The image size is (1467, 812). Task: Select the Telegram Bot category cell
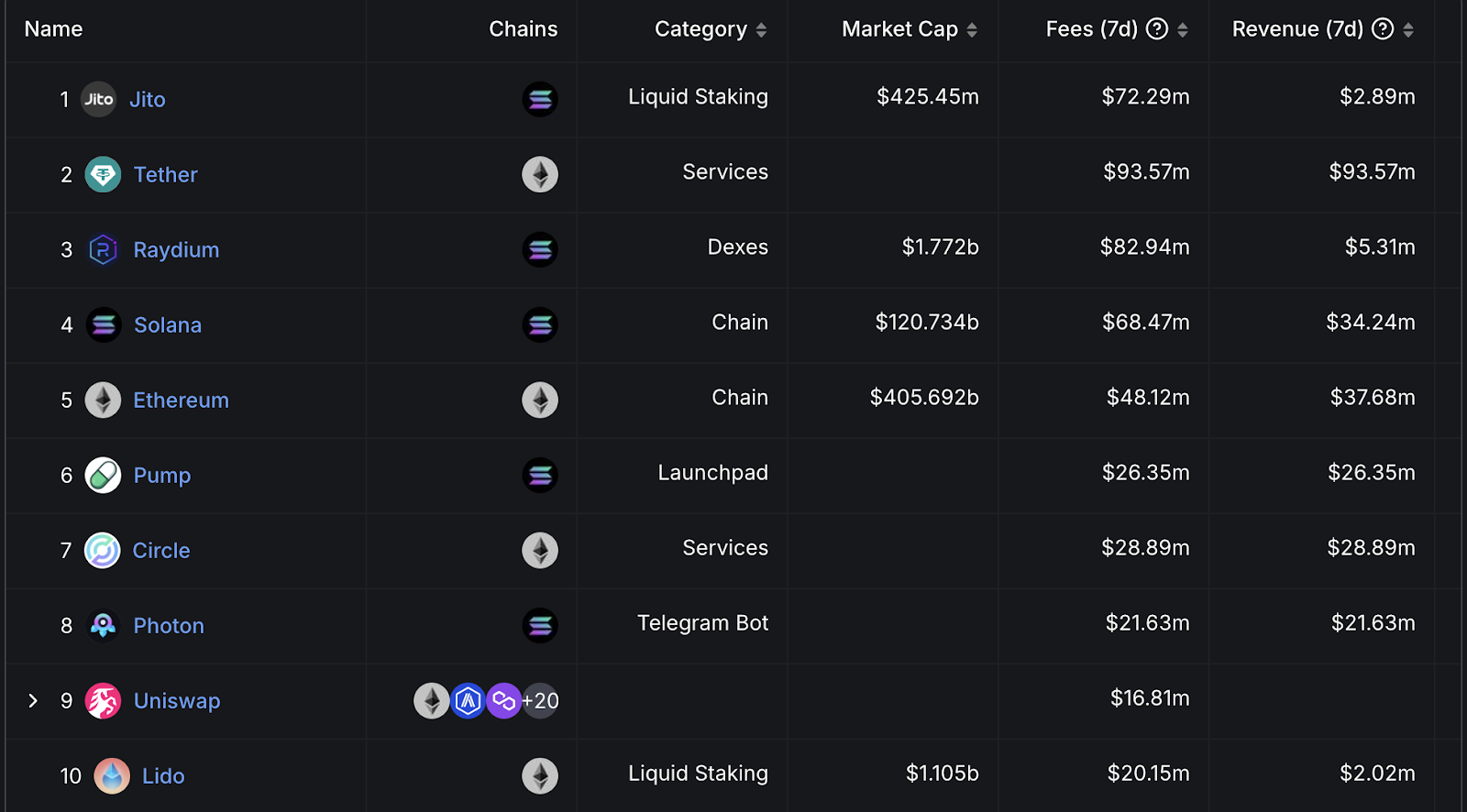[x=702, y=622]
